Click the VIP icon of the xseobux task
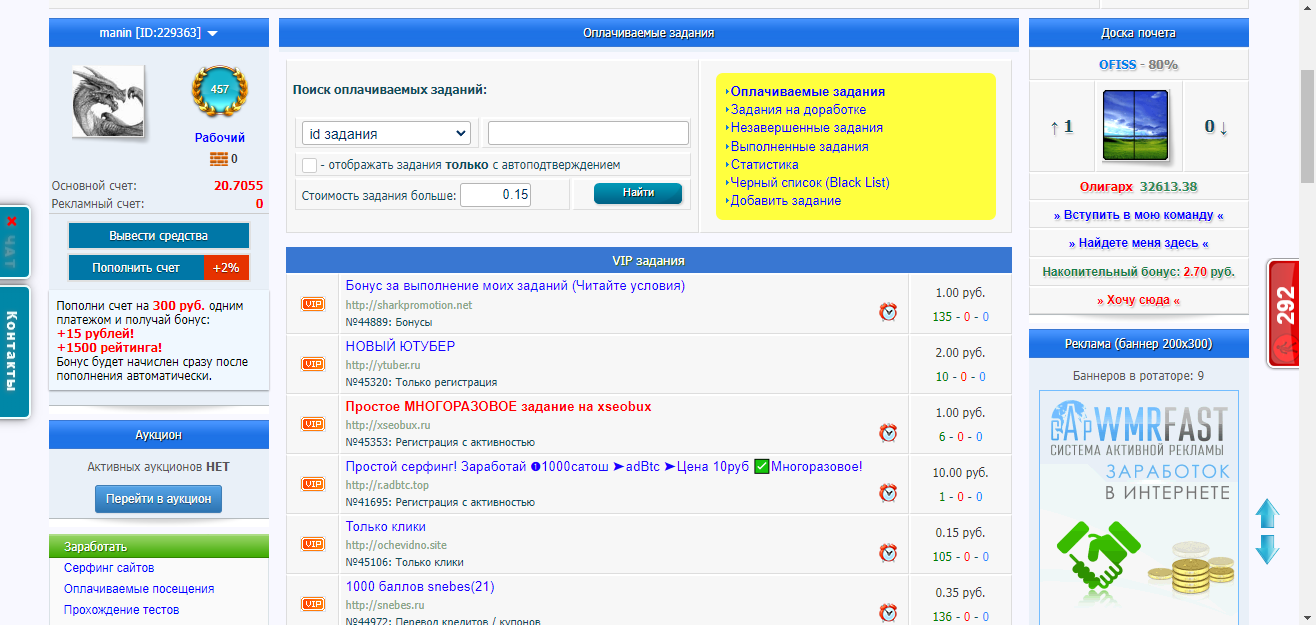Viewport: 1316px width, 625px height. [313, 424]
